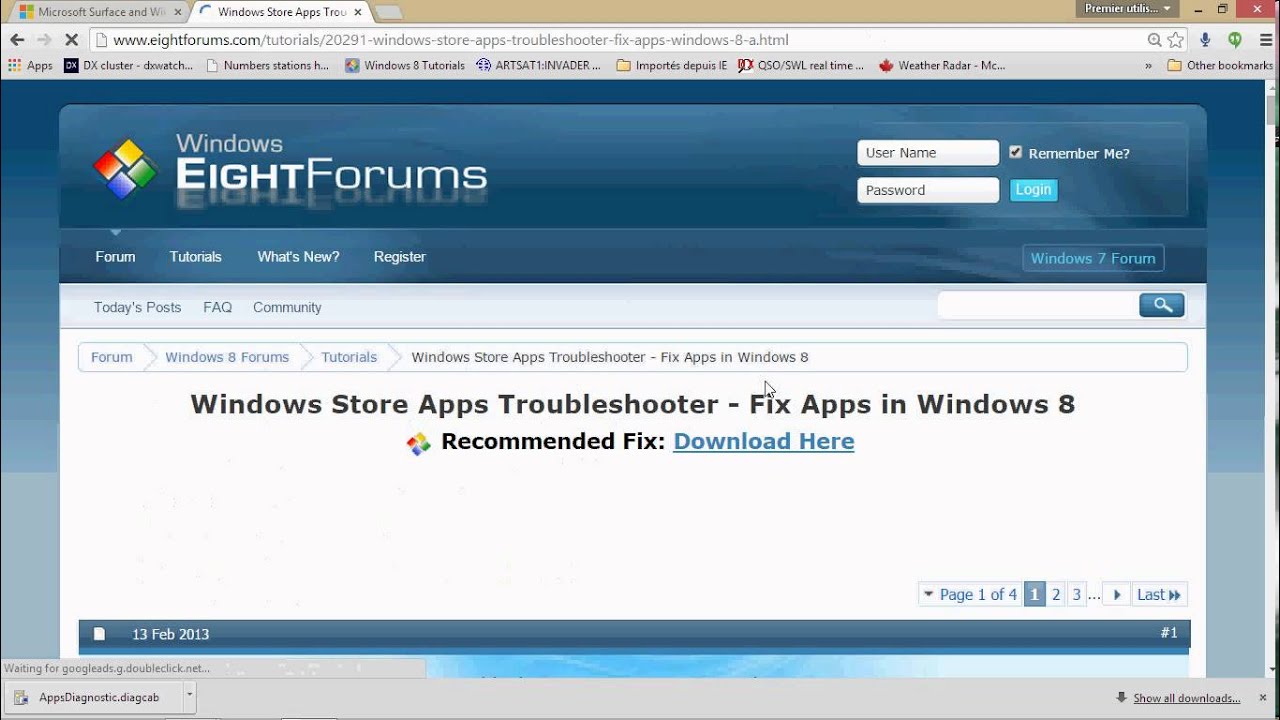Image resolution: width=1280 pixels, height=720 pixels.
Task: Open ARTSAT1:INVADER bookmark
Action: click(x=539, y=65)
